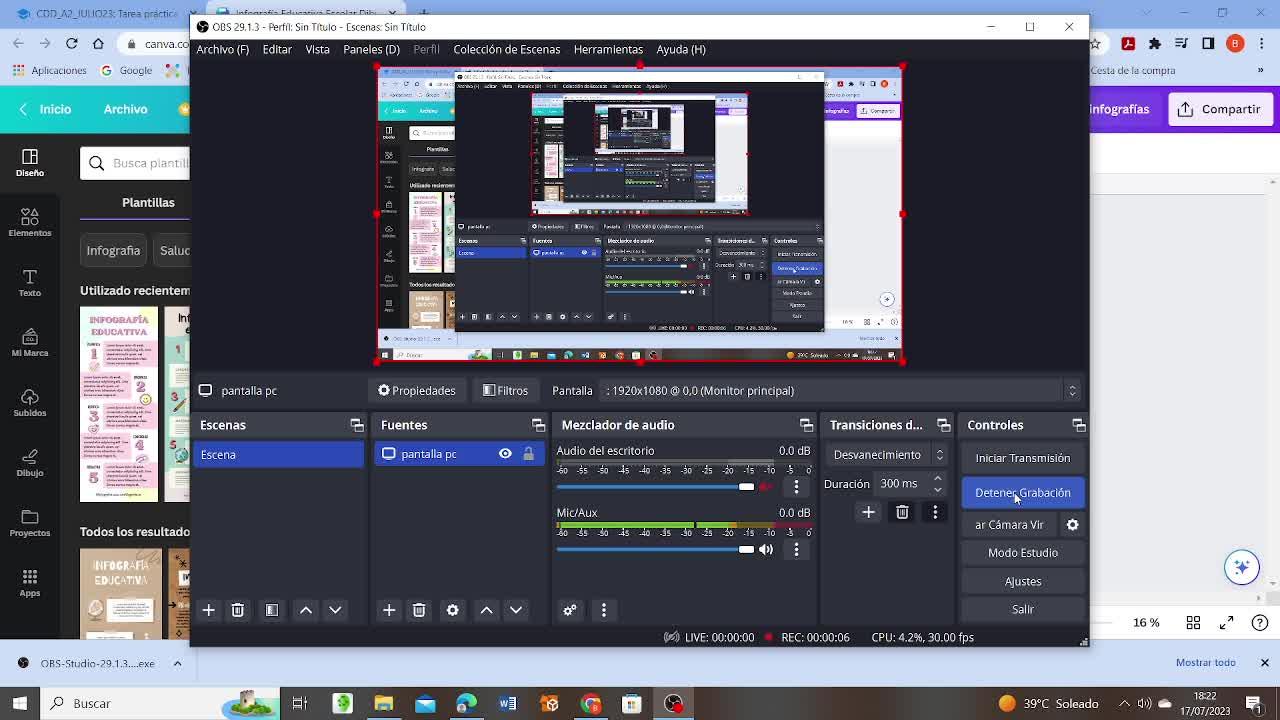Open the Editar menu
The height and width of the screenshot is (720, 1280).
coord(277,49)
